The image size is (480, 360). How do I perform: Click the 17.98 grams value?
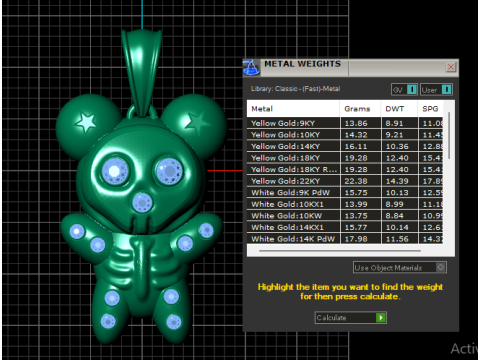[356, 239]
